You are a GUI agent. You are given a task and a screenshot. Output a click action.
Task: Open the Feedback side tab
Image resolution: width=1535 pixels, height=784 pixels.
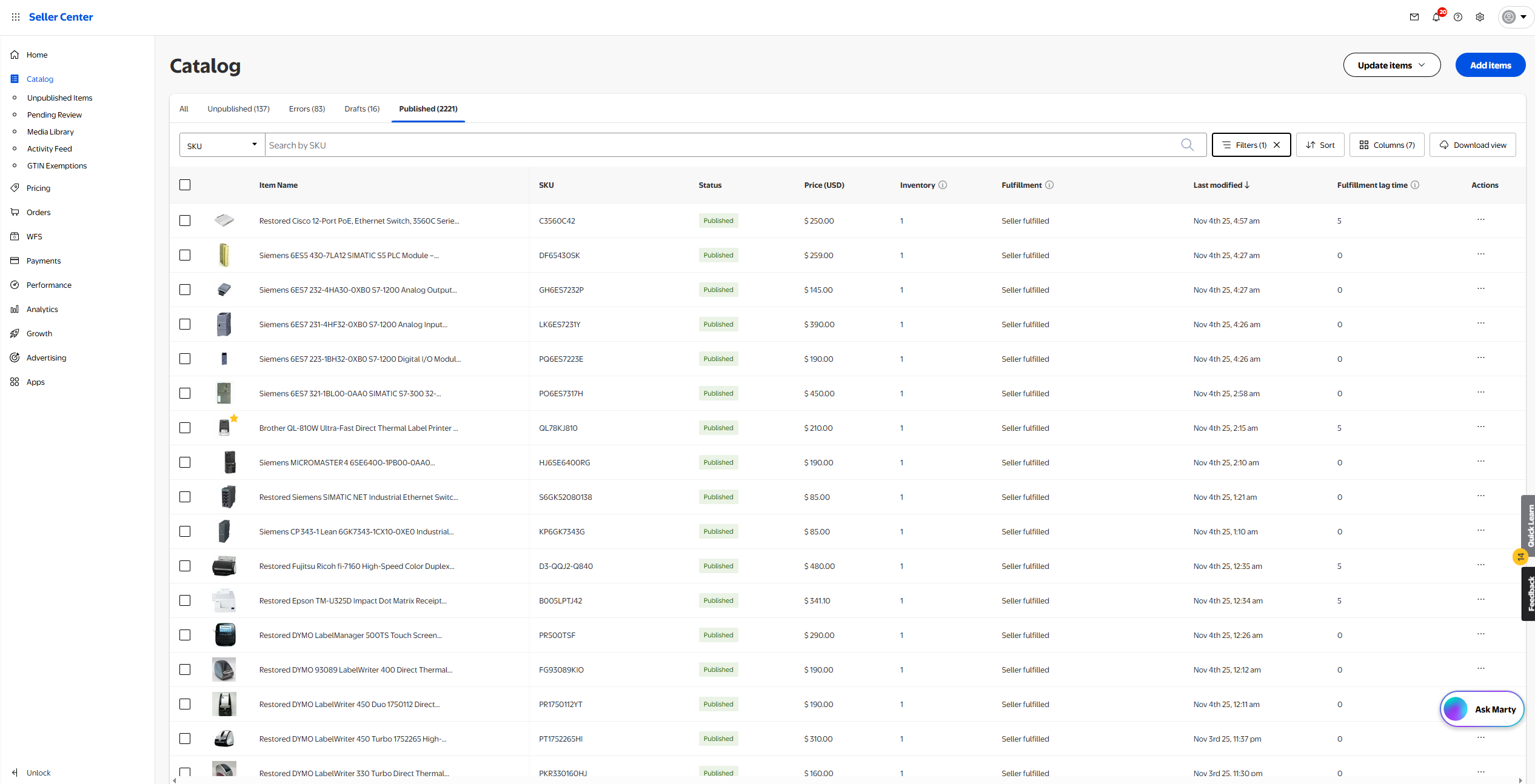pyautogui.click(x=1528, y=594)
